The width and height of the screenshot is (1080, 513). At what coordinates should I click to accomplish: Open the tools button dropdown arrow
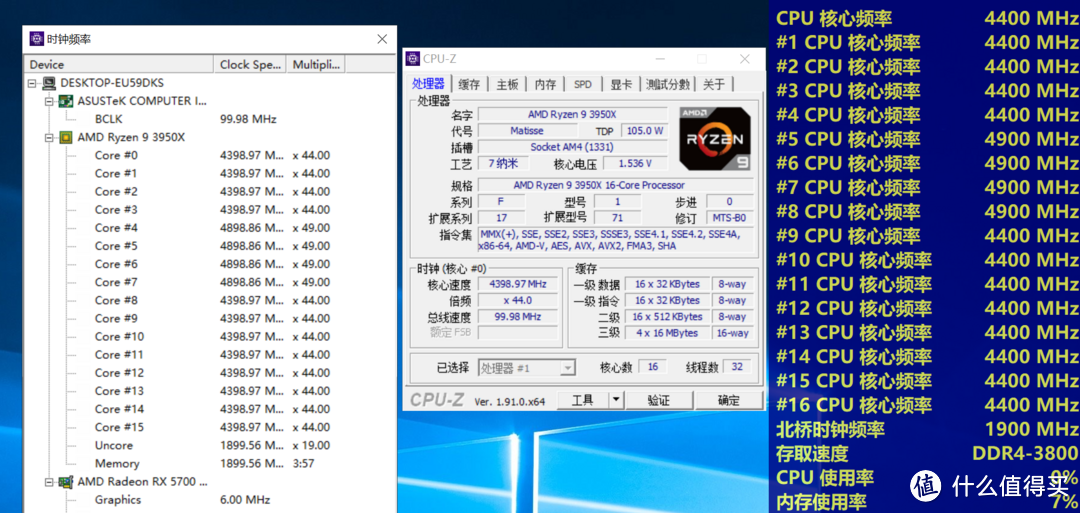tap(616, 400)
